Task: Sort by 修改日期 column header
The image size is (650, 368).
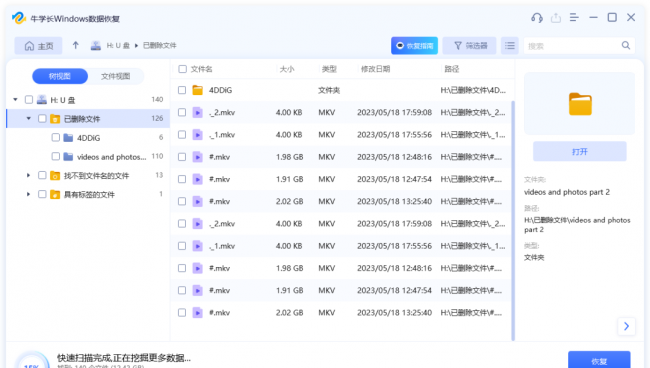Action: tap(376, 69)
